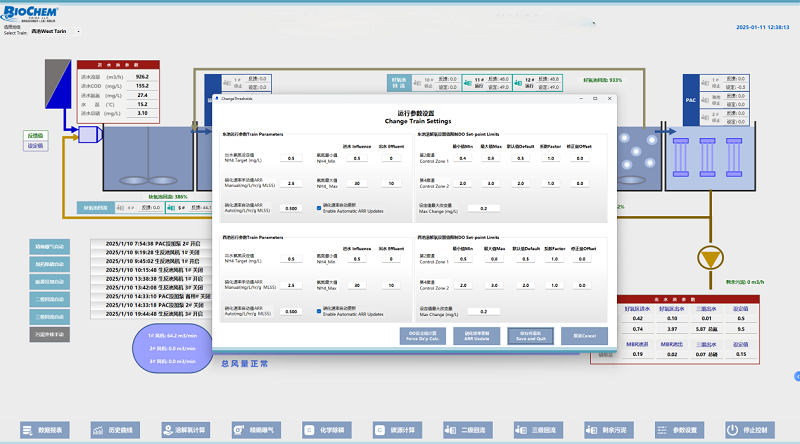Click the Cancel button in the dialog

[584, 336]
